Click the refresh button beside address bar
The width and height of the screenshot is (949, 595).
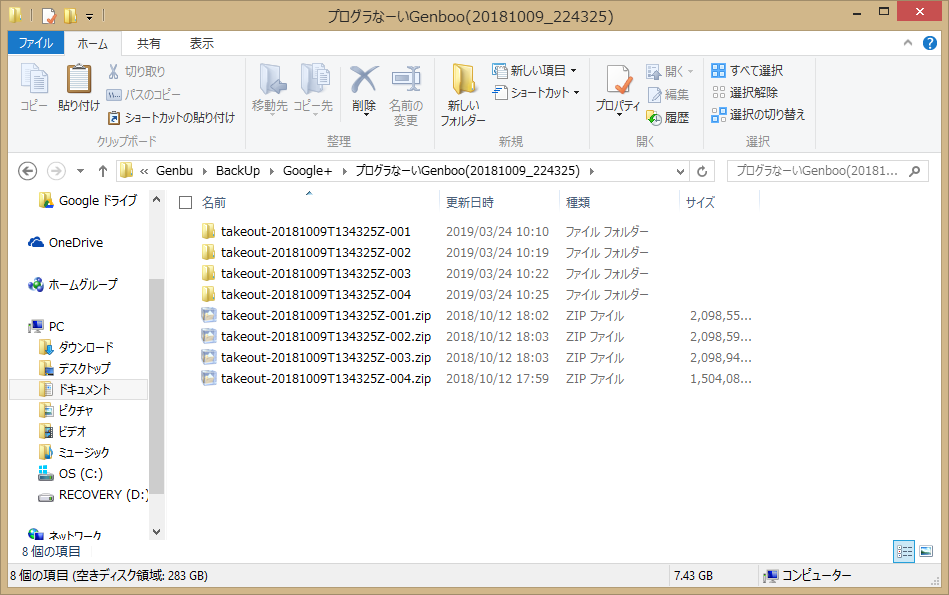tap(702, 171)
